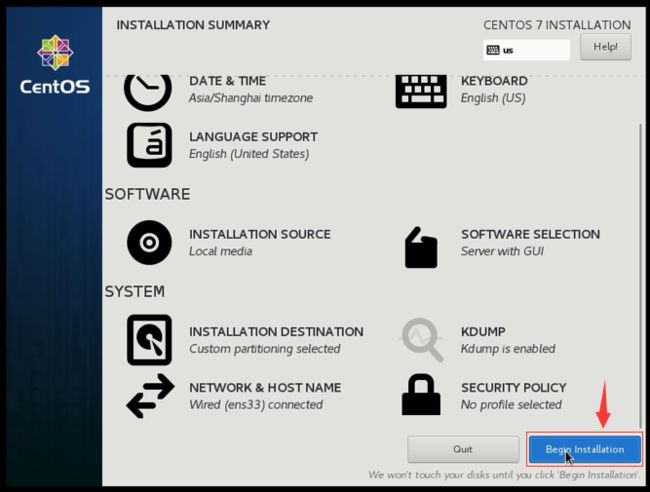The width and height of the screenshot is (650, 492).
Task: Click the SOFTWARE section heading
Action: point(147,194)
